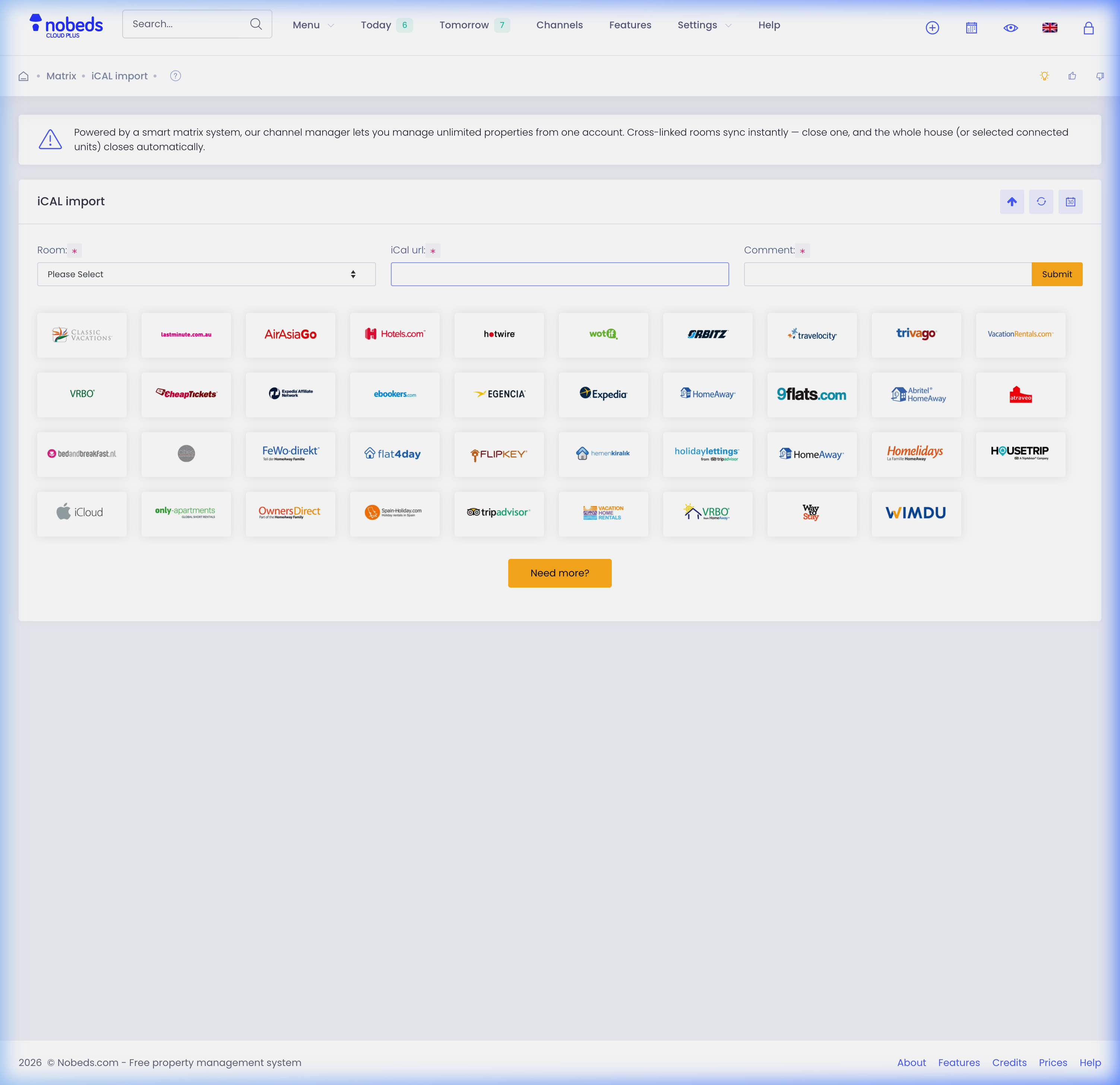Viewport: 1120px width, 1085px height.
Task: Pick the 9flats.com channel tile
Action: tap(811, 395)
